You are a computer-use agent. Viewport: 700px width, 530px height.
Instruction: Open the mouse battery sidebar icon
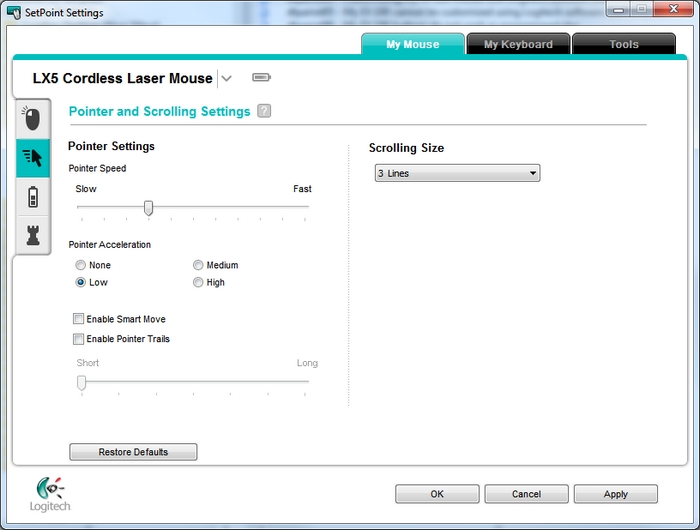(x=33, y=197)
